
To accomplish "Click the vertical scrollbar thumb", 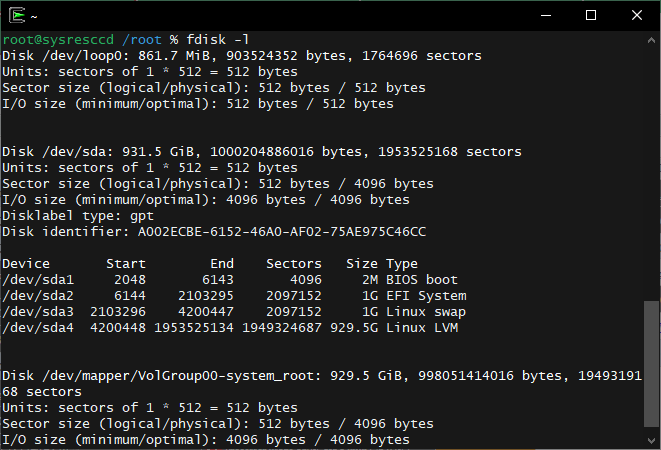I will click(x=651, y=364).
